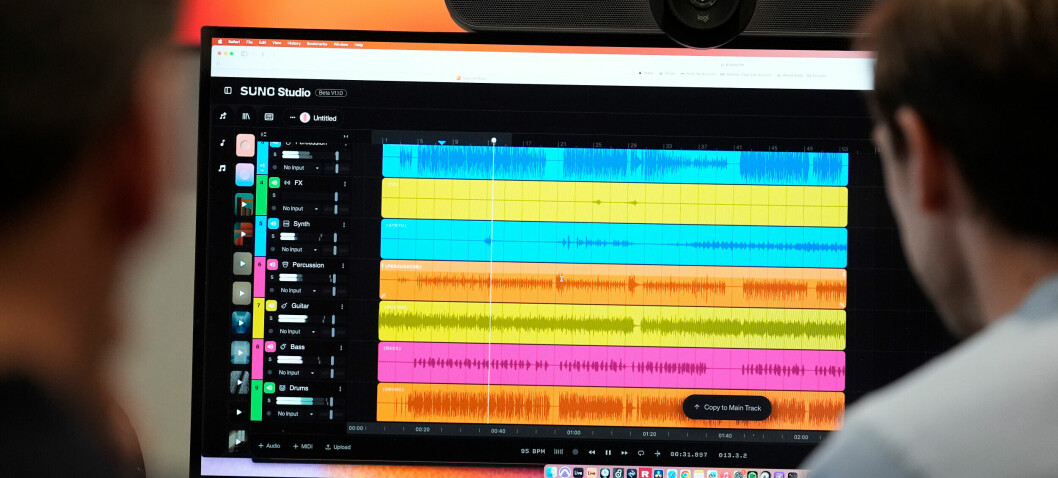Image resolution: width=1058 pixels, height=478 pixels.
Task: Open Safari File menu in menu bar
Action: coord(249,42)
